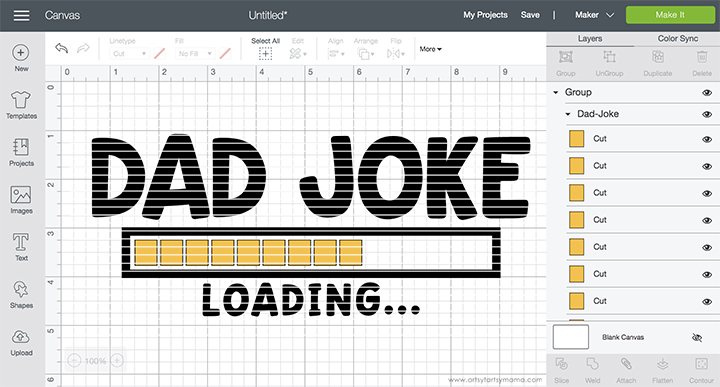This screenshot has height=387, width=720.
Task: Open the Templates panel
Action: coord(21,105)
